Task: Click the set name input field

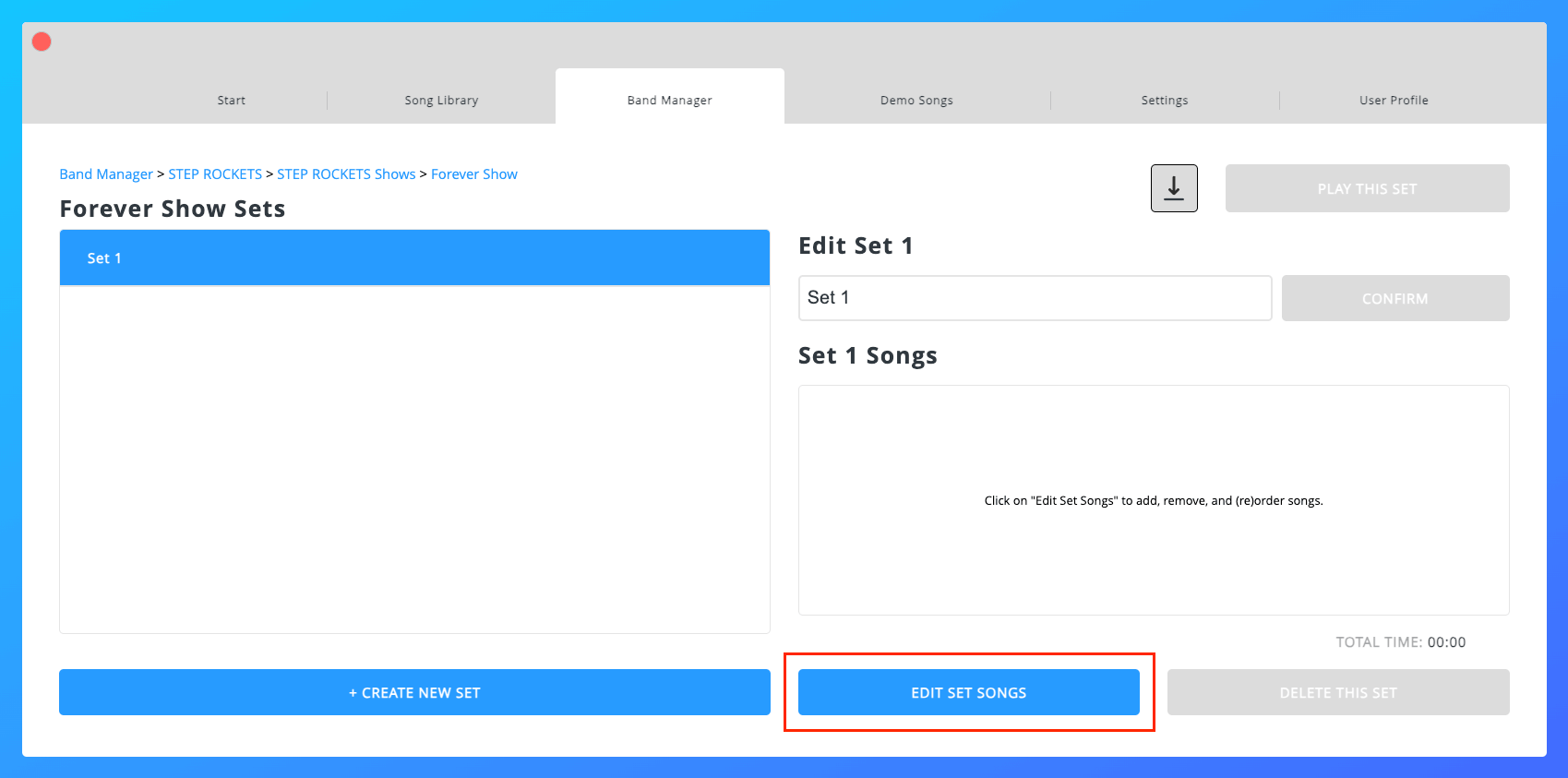Action: [1035, 298]
